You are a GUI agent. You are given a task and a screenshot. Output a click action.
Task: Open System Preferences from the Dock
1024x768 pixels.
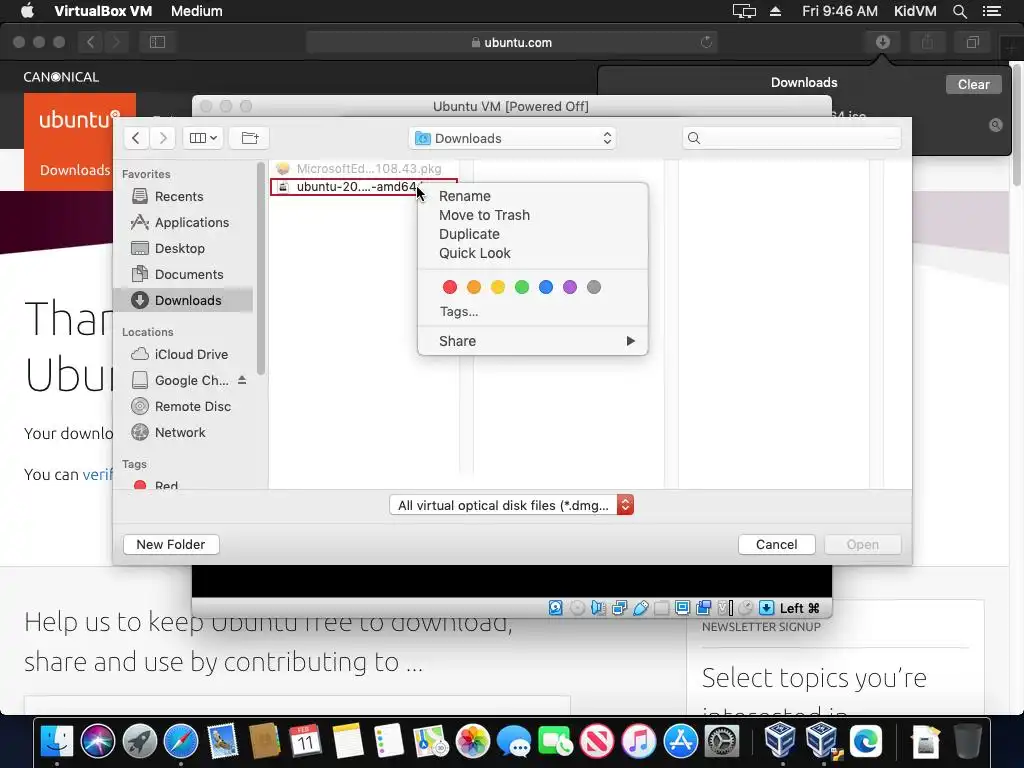pos(722,741)
